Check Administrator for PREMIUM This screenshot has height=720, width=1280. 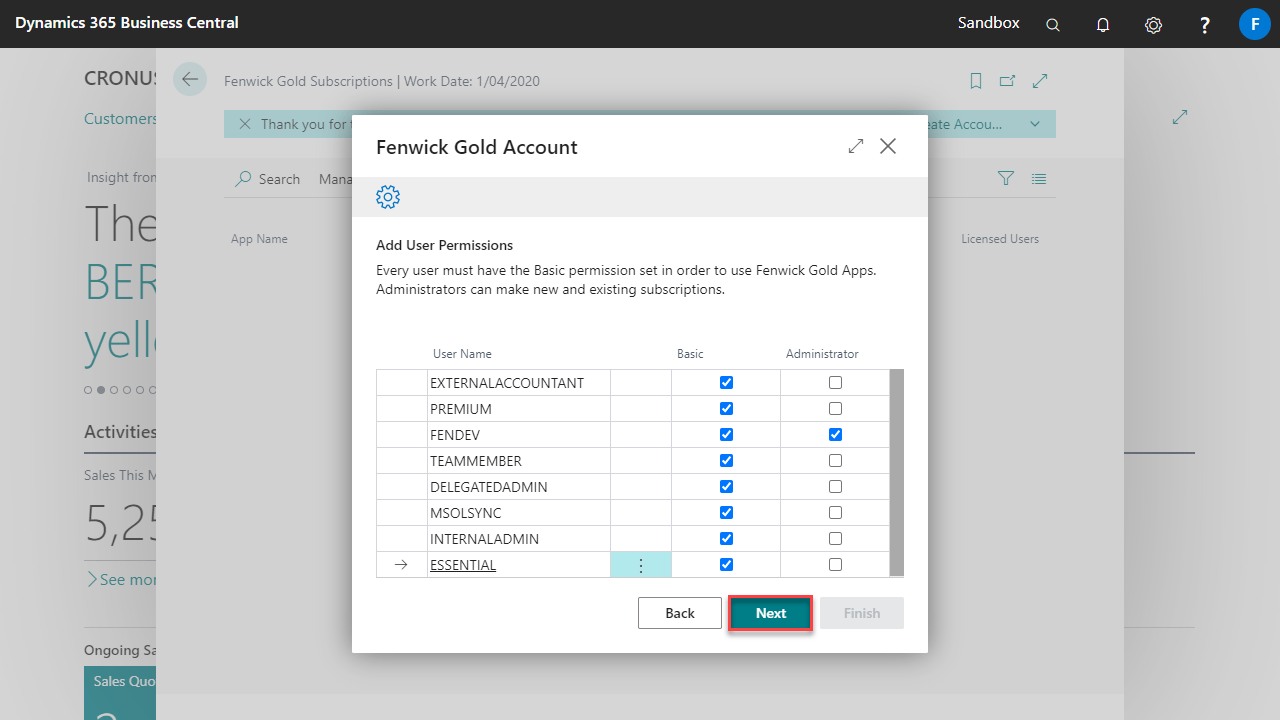(835, 408)
